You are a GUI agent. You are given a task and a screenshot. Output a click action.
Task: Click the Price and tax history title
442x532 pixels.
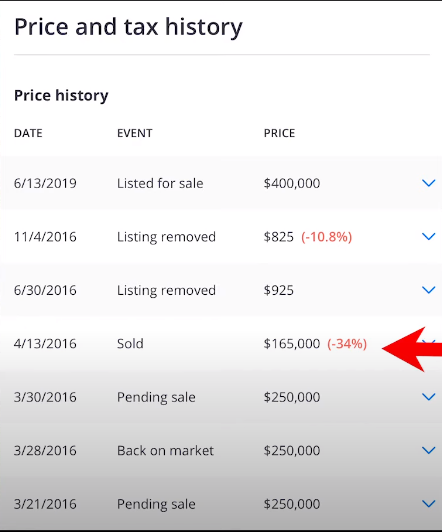pyautogui.click(x=128, y=27)
